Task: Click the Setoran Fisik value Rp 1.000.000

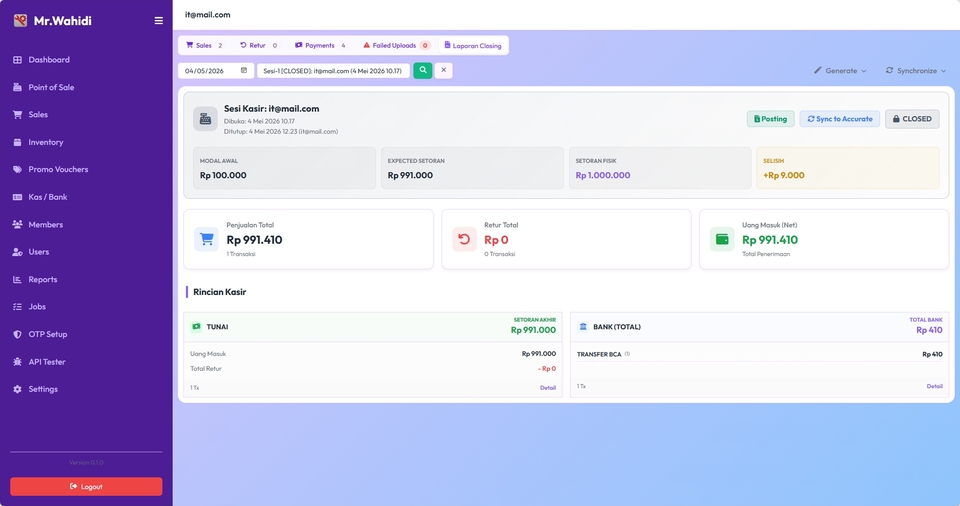Action: click(602, 175)
